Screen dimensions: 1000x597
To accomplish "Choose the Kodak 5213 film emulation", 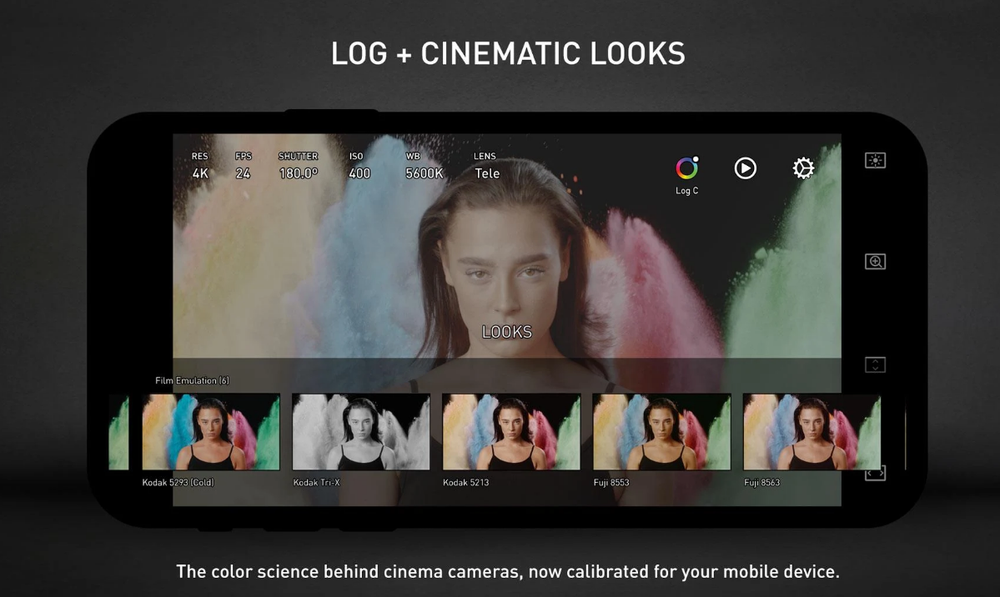I will click(512, 430).
